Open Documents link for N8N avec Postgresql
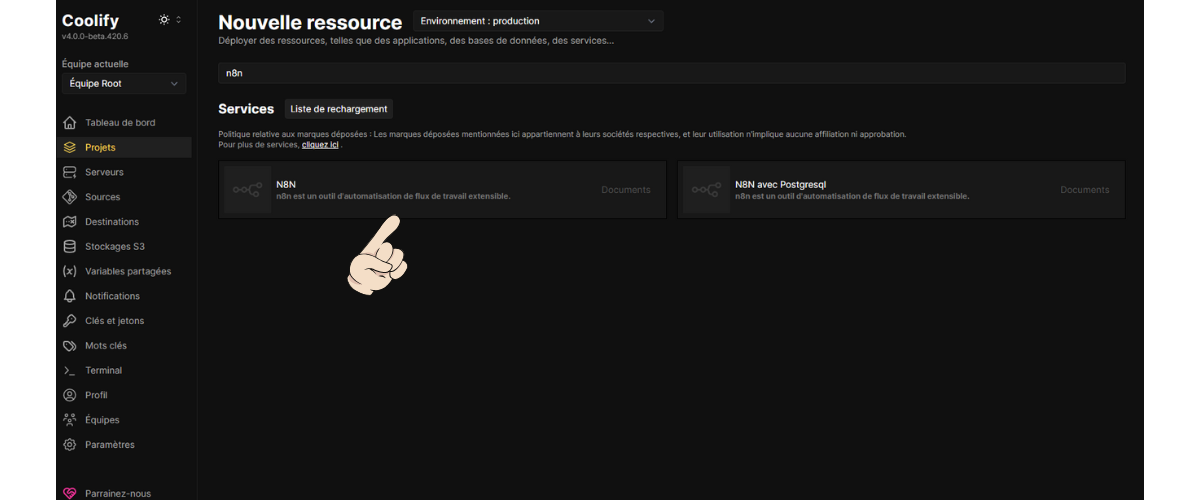This screenshot has height=500, width=1200. [x=1085, y=190]
